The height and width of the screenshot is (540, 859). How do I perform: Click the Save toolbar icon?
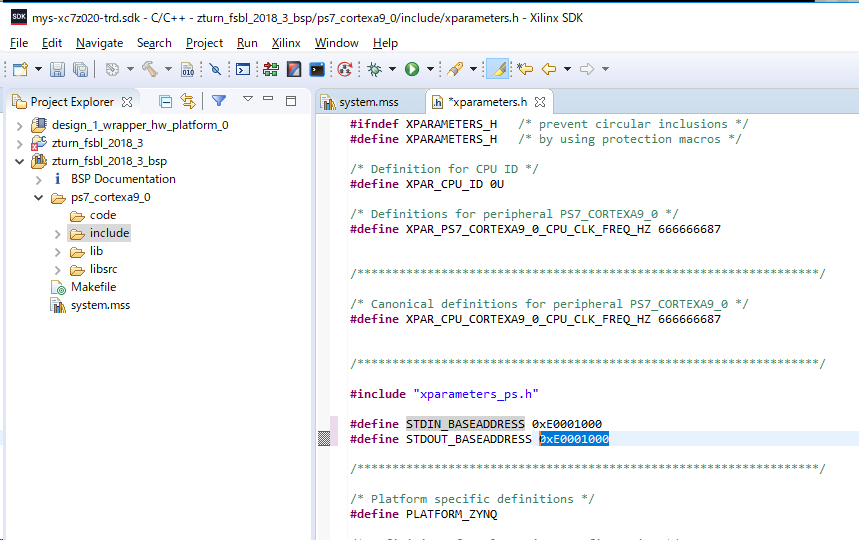[x=57, y=69]
